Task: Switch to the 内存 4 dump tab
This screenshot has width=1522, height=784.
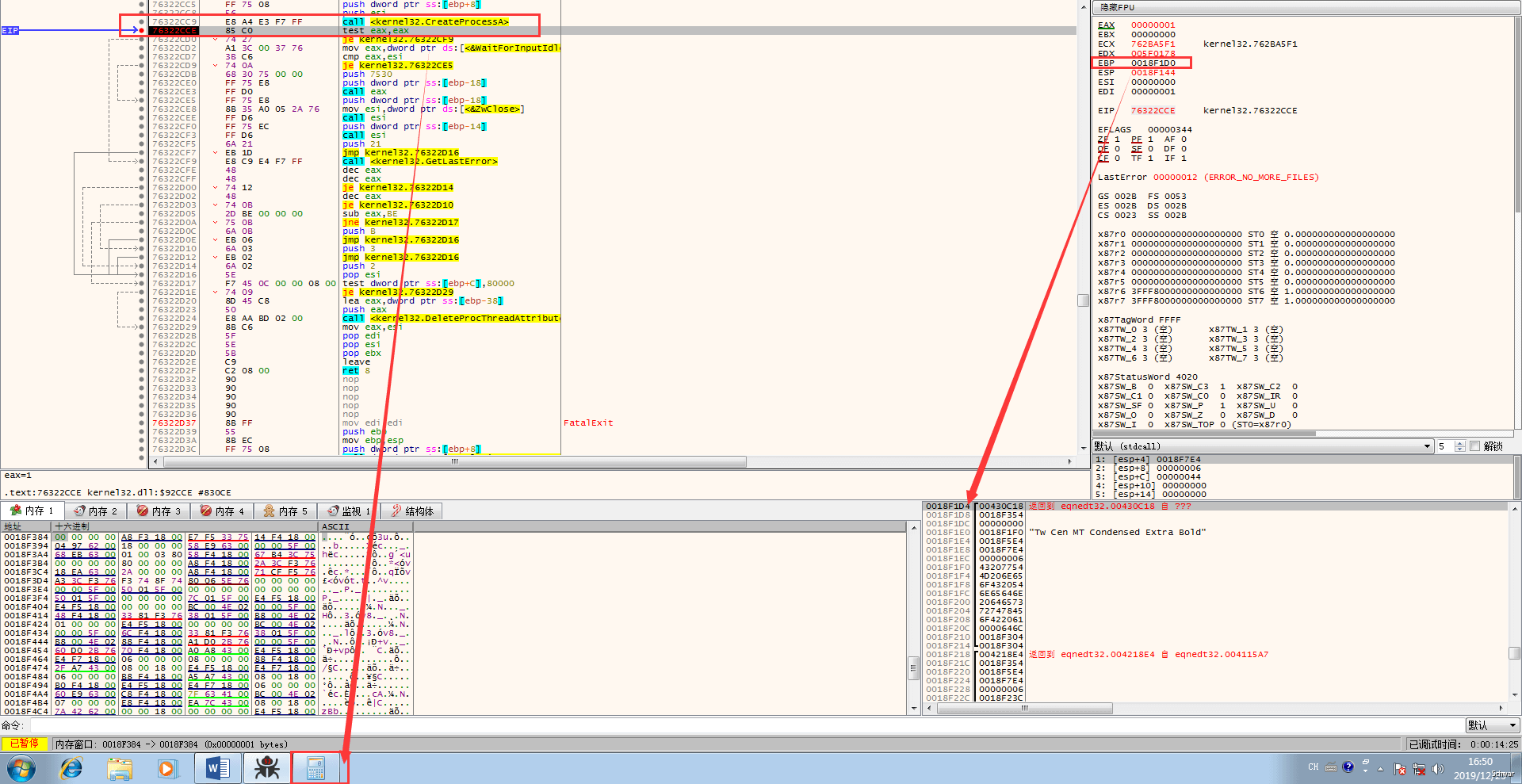Action: [x=223, y=511]
